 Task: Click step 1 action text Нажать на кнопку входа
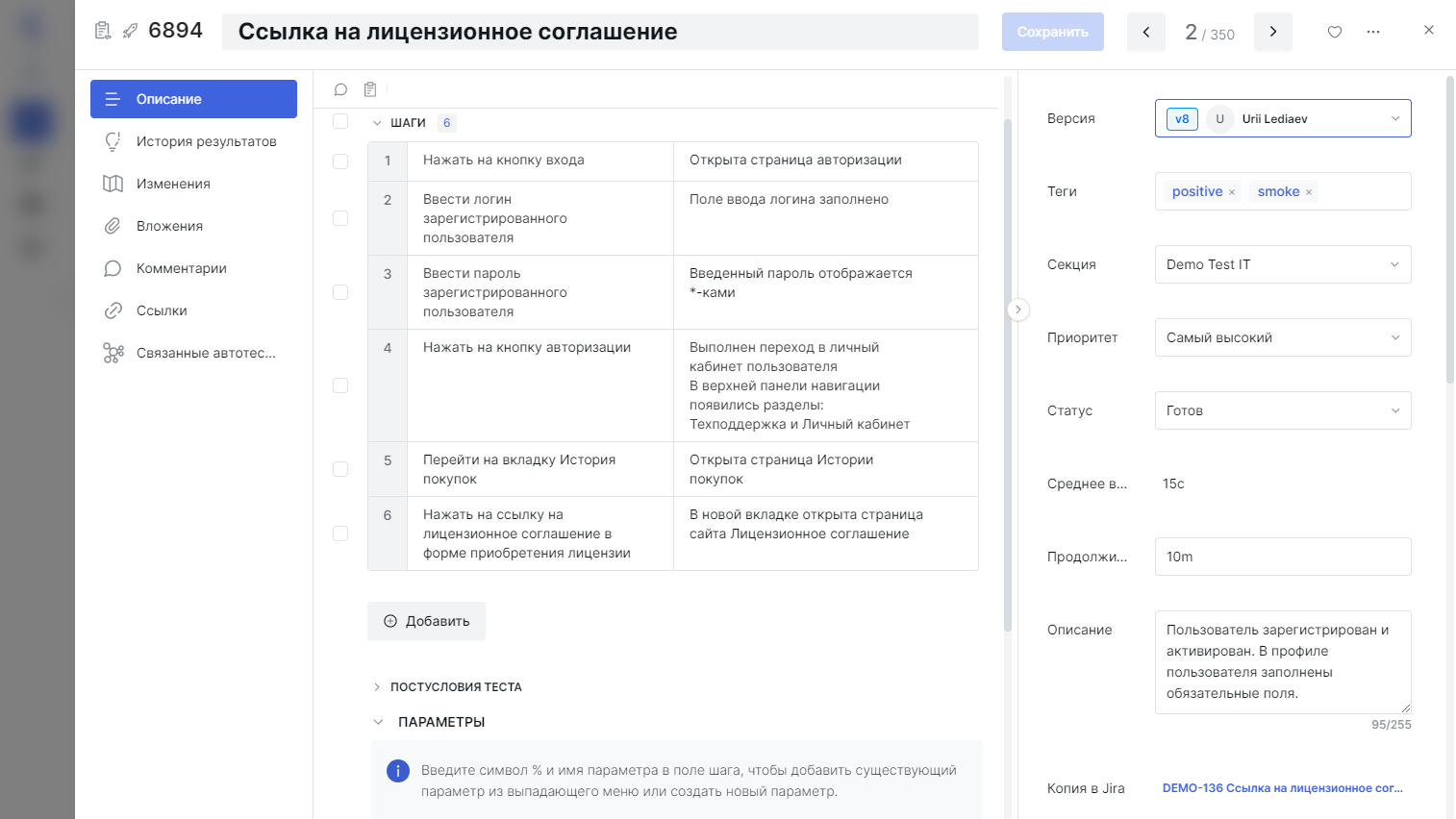coord(504,160)
